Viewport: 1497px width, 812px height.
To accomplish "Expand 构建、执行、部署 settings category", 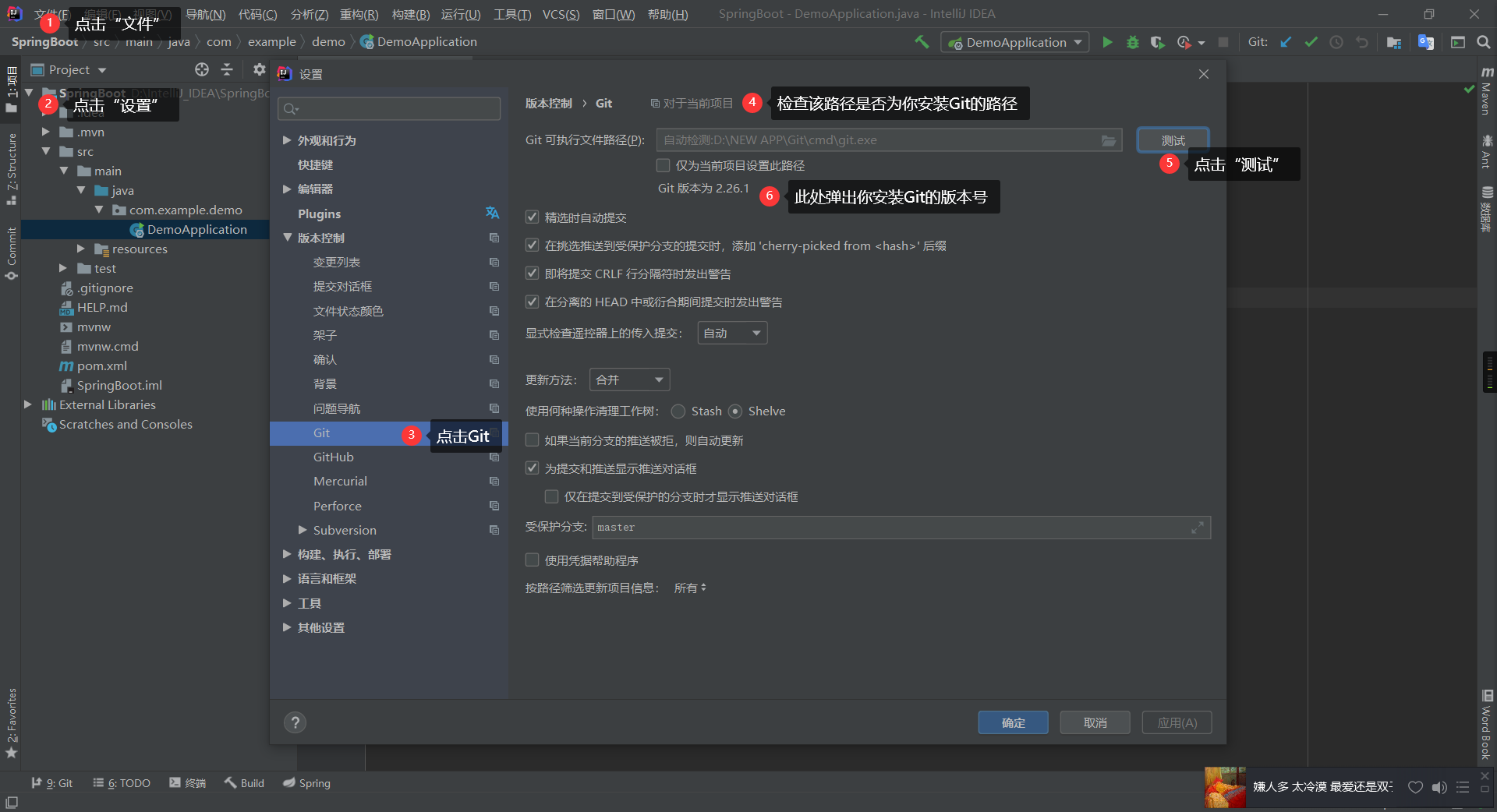I will click(x=287, y=554).
